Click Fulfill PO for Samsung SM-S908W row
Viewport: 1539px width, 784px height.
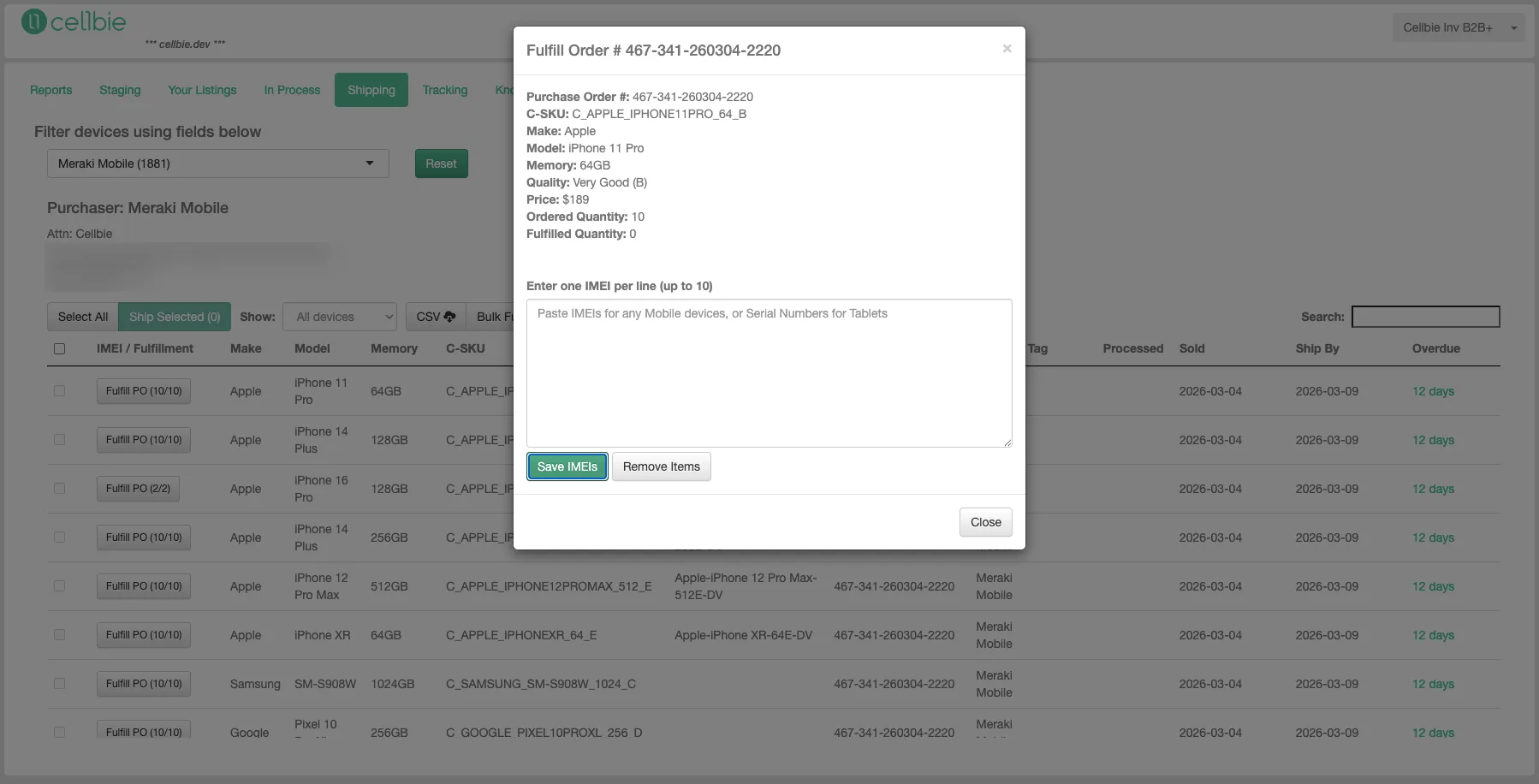pyautogui.click(x=144, y=684)
